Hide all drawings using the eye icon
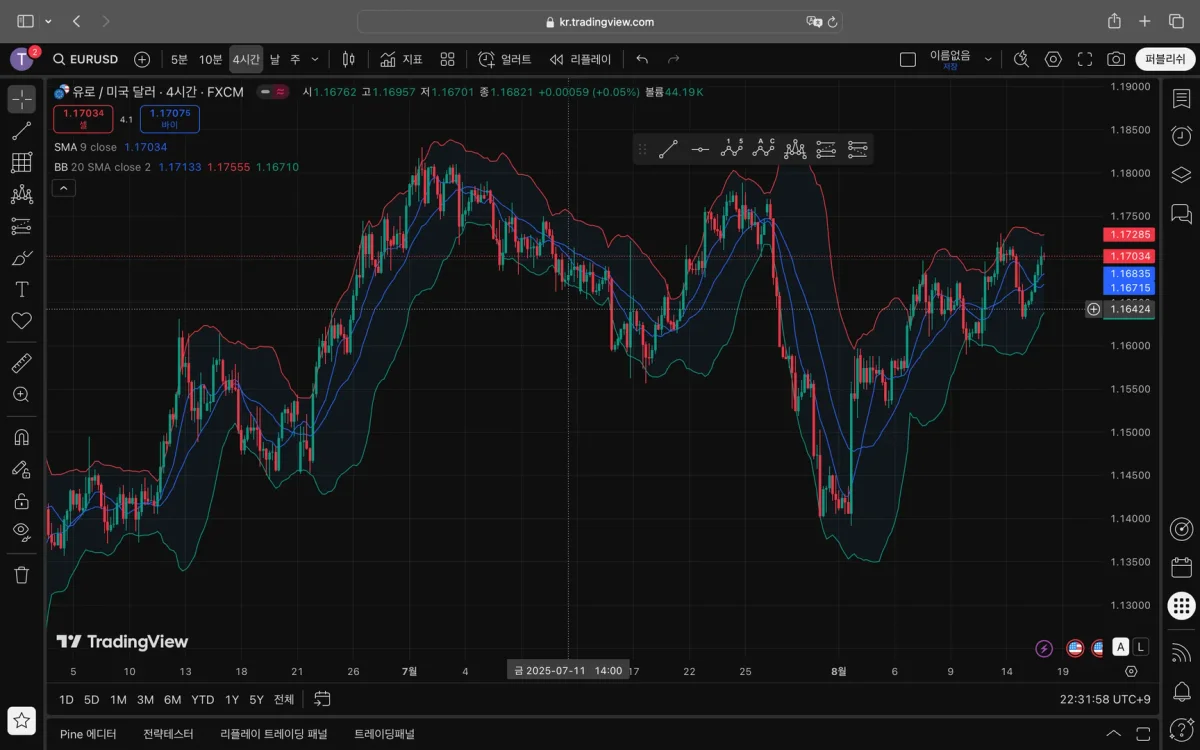Viewport: 1200px width, 750px height. pos(21,530)
